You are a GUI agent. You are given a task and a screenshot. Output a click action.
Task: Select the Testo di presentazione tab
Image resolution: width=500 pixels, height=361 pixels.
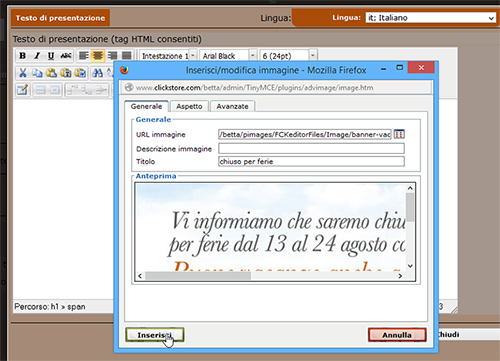click(x=60, y=18)
